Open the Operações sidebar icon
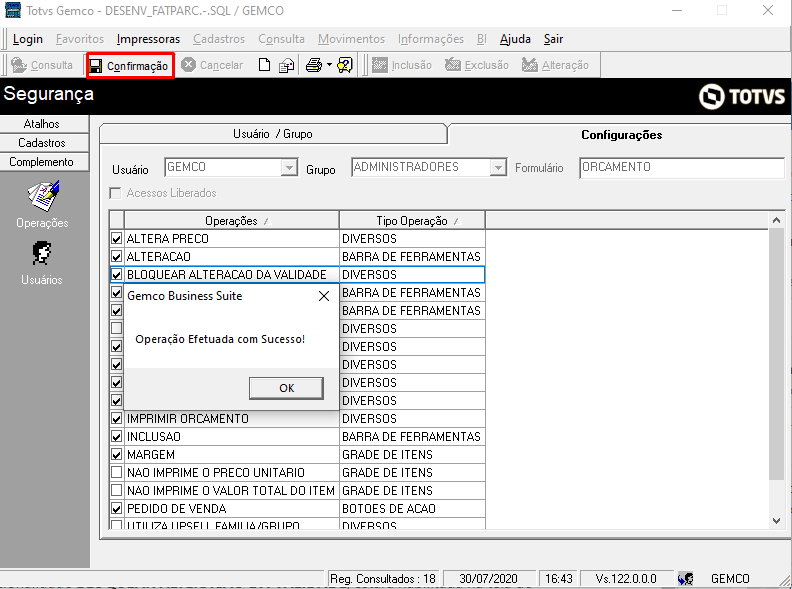Viewport: 792px width, 589px height. [42, 196]
